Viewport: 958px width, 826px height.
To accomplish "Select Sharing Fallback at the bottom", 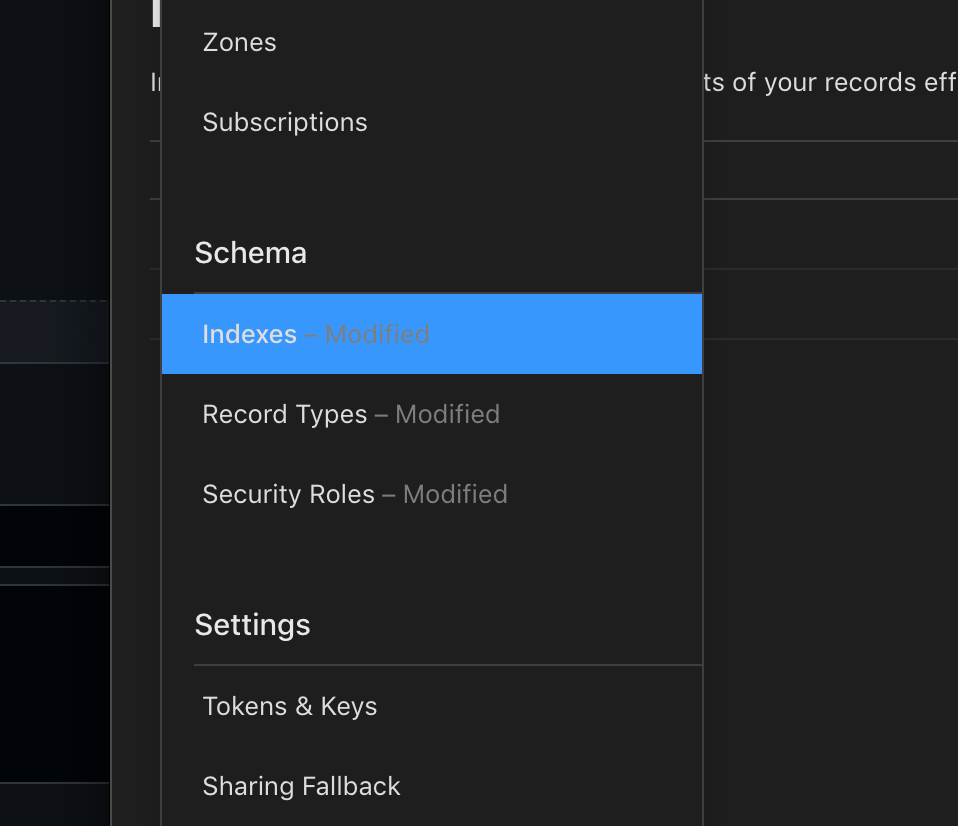I will pyautogui.click(x=301, y=786).
